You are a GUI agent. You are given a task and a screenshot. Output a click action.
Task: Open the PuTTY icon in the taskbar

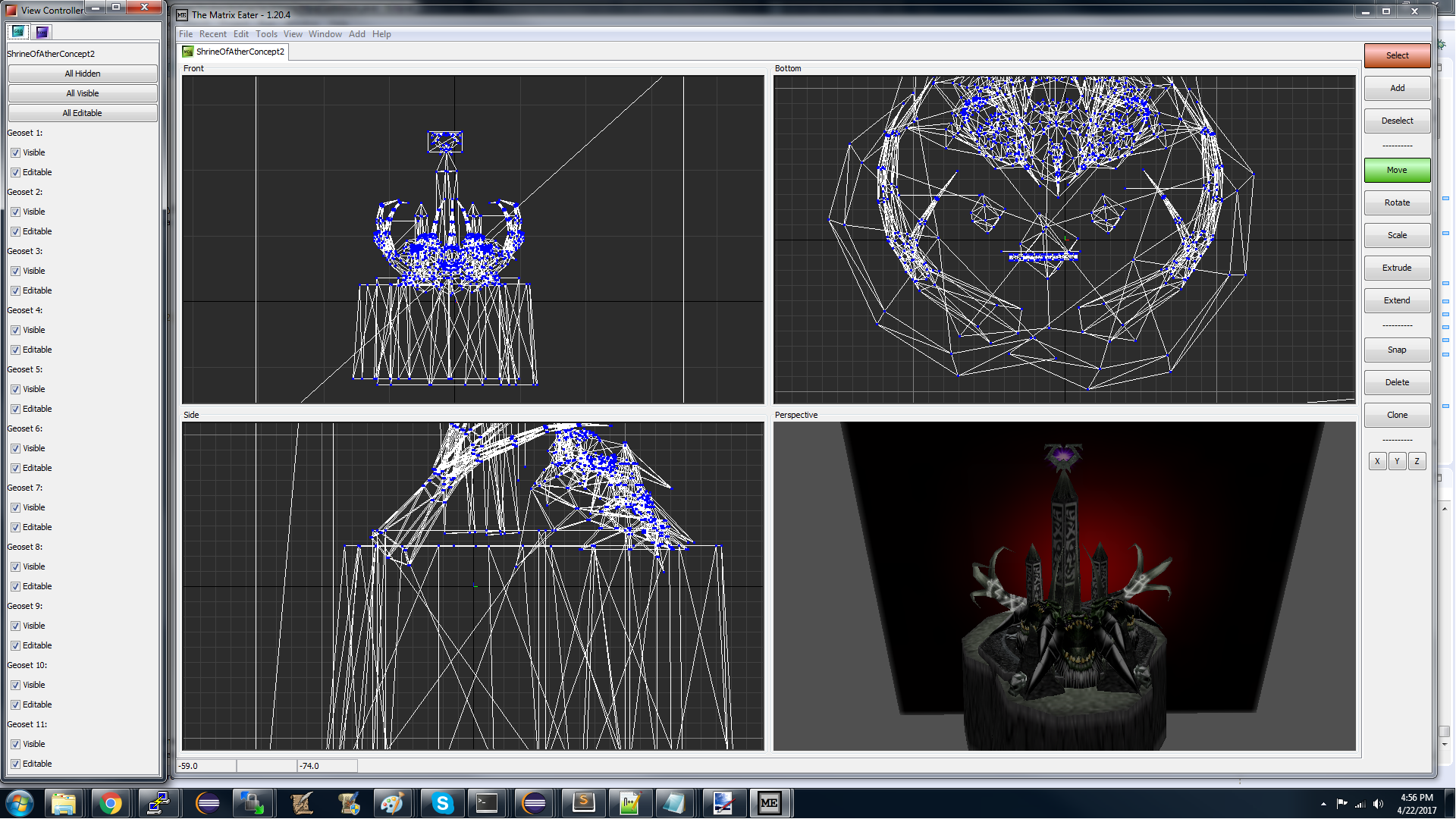(158, 803)
